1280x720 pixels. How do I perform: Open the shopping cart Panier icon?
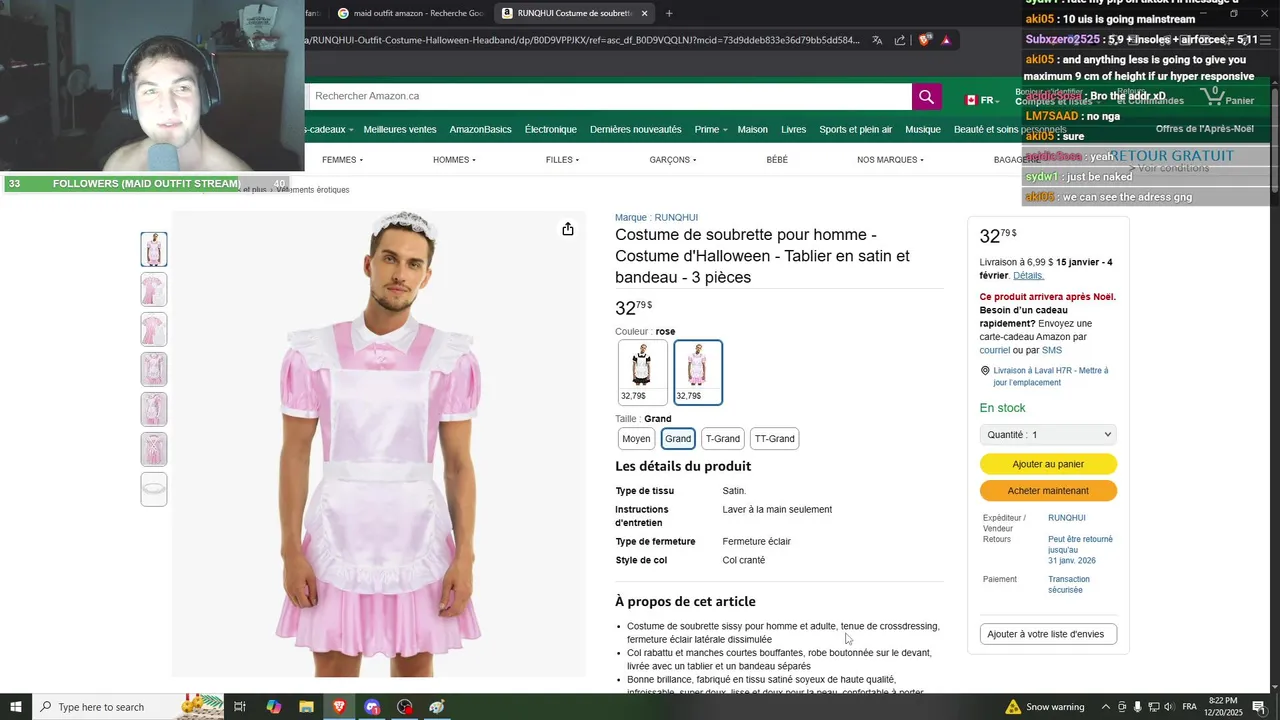(x=1227, y=97)
